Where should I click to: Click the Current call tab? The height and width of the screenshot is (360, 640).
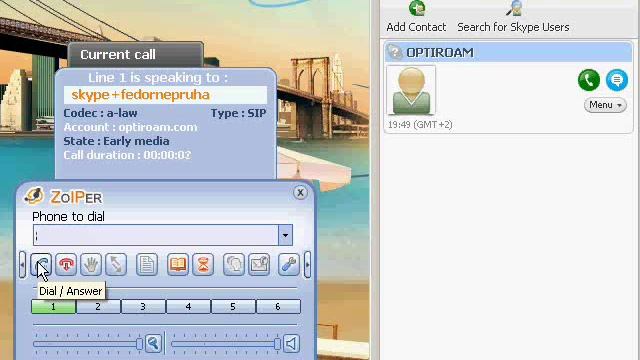click(x=136, y=55)
